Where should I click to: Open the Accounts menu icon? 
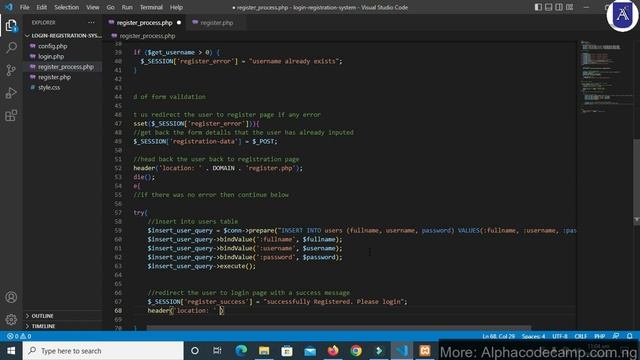11,297
